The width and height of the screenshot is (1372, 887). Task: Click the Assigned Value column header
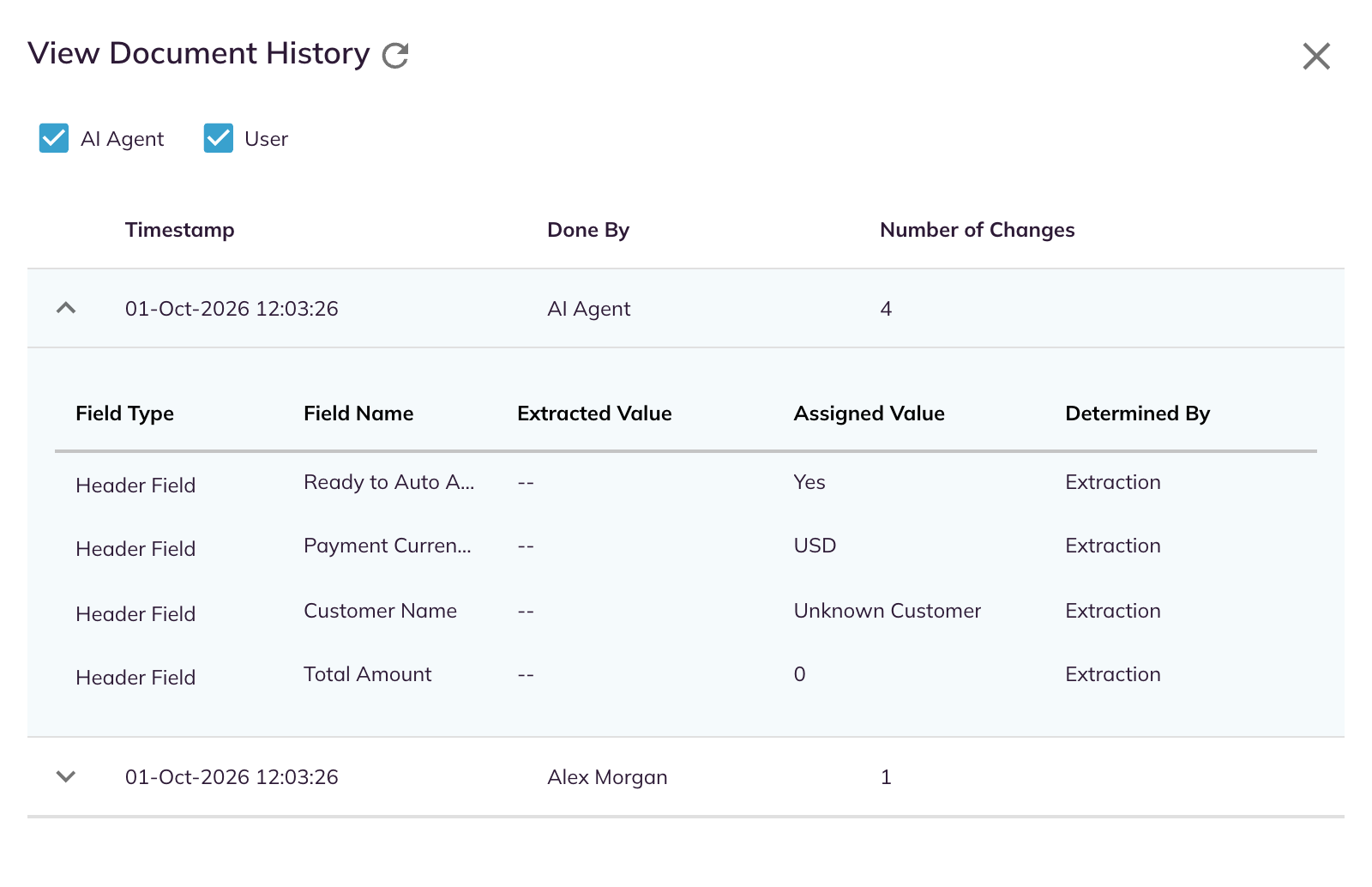point(869,413)
